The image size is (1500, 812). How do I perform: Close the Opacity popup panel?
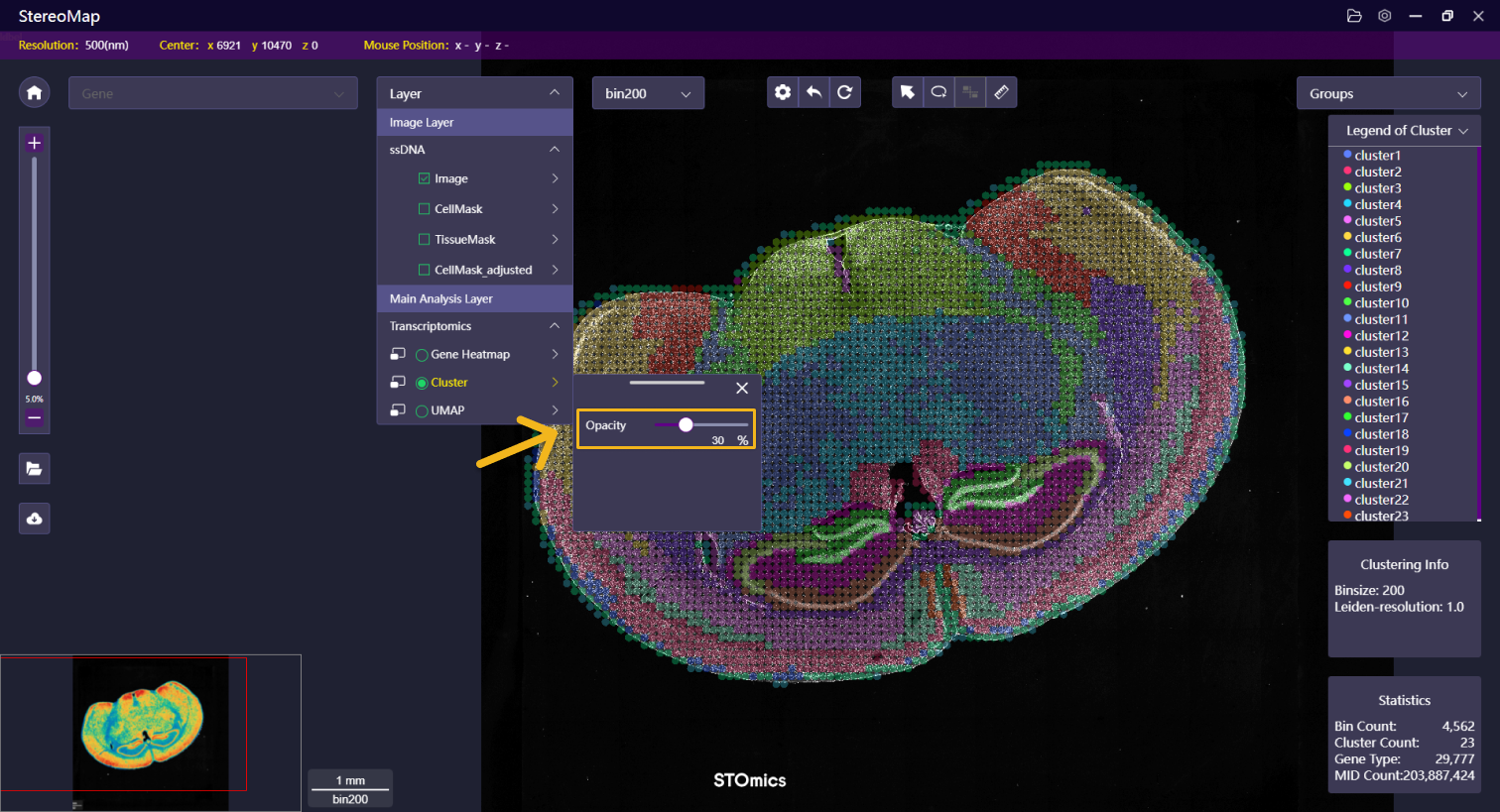pyautogui.click(x=742, y=388)
